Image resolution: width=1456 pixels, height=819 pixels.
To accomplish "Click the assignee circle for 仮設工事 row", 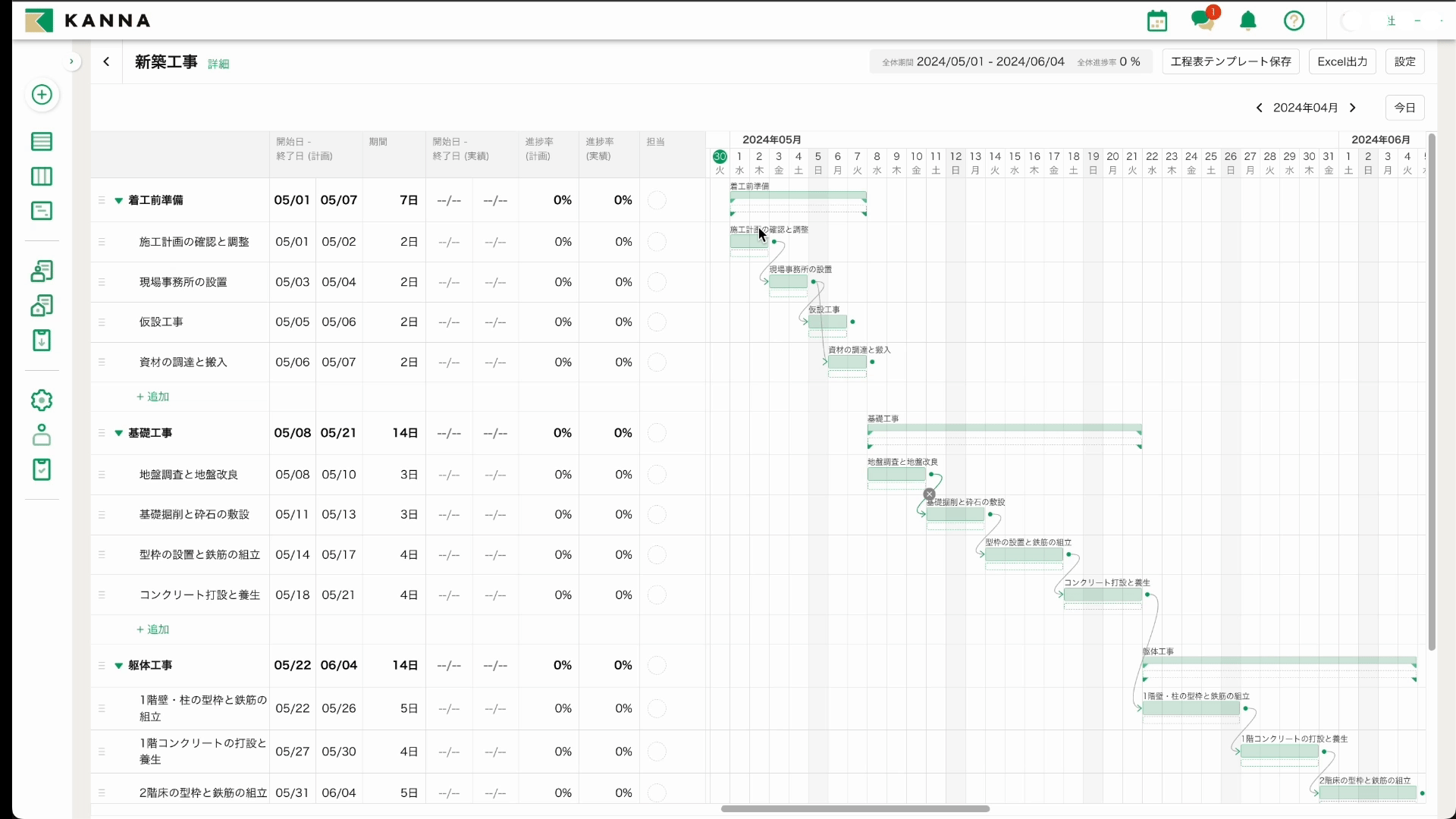I will coord(657,322).
